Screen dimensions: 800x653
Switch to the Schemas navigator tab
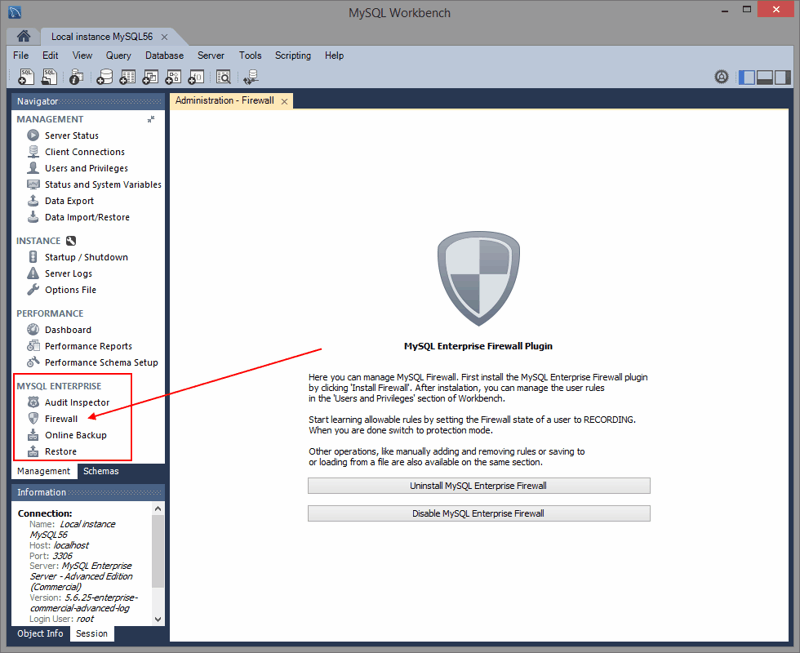click(x=101, y=471)
